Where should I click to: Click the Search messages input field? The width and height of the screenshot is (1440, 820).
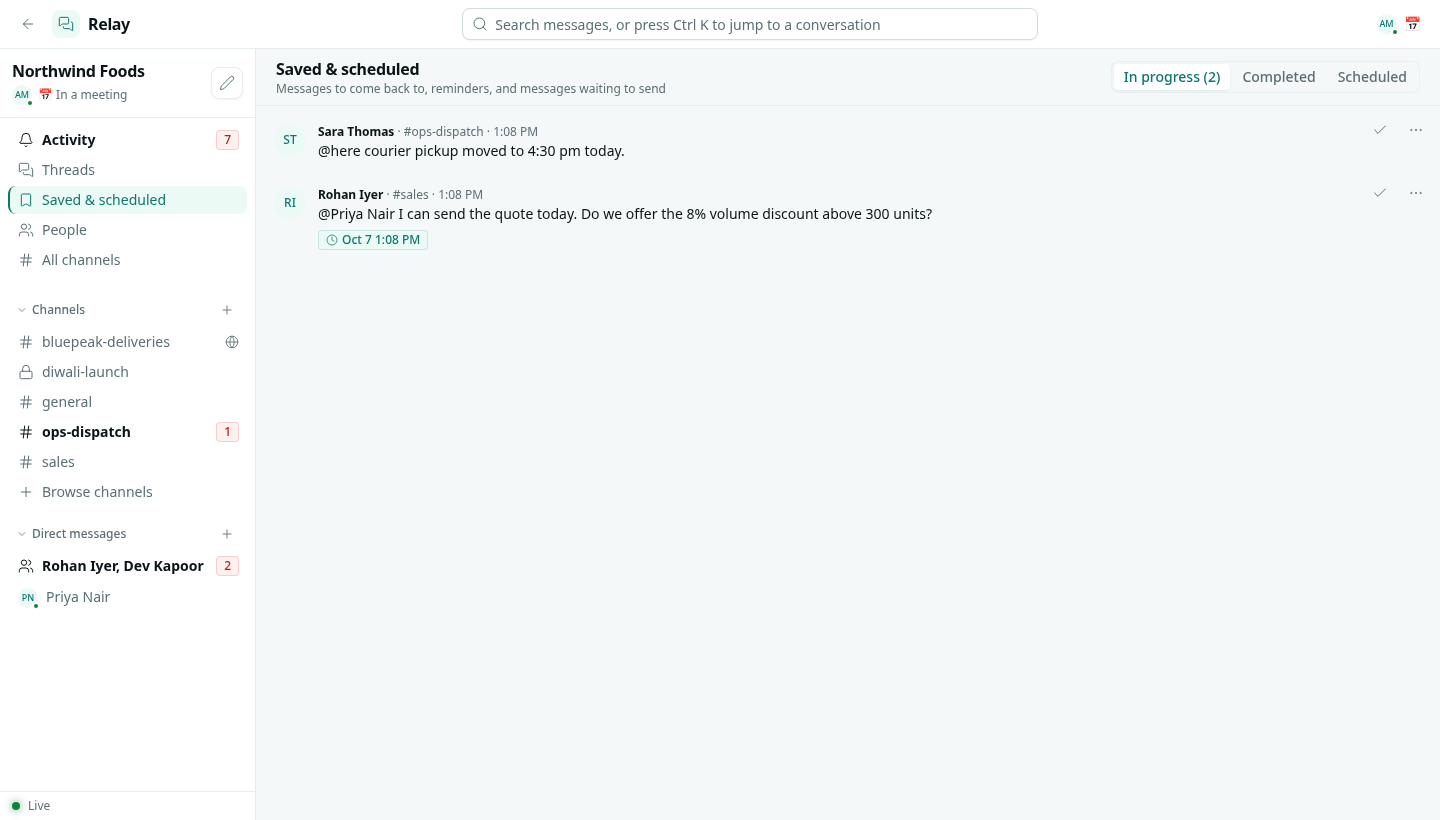(750, 24)
